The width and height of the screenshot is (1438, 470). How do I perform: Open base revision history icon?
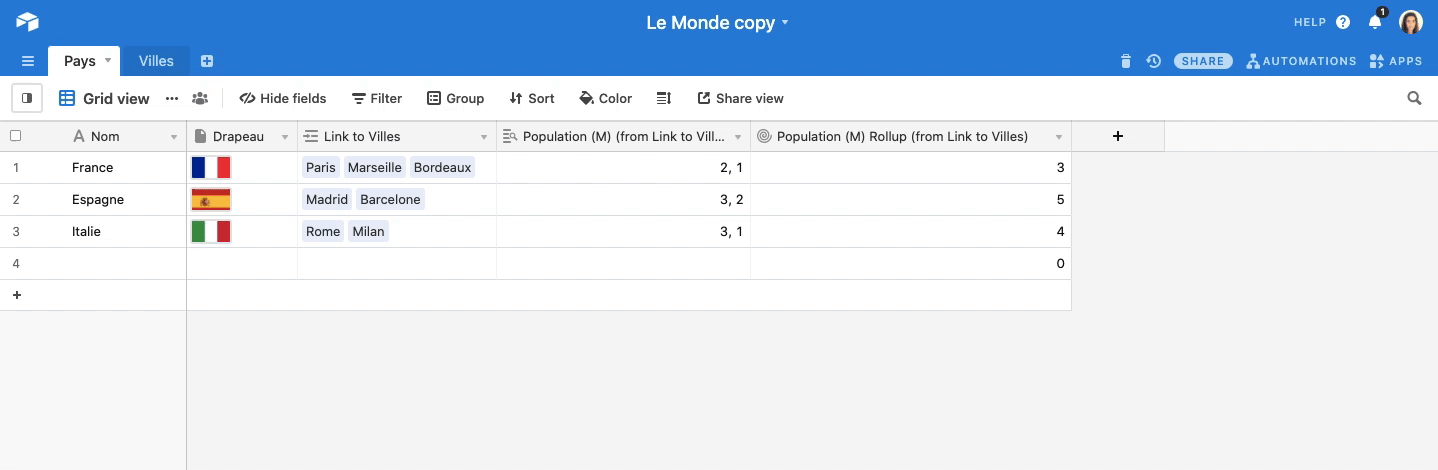1153,61
